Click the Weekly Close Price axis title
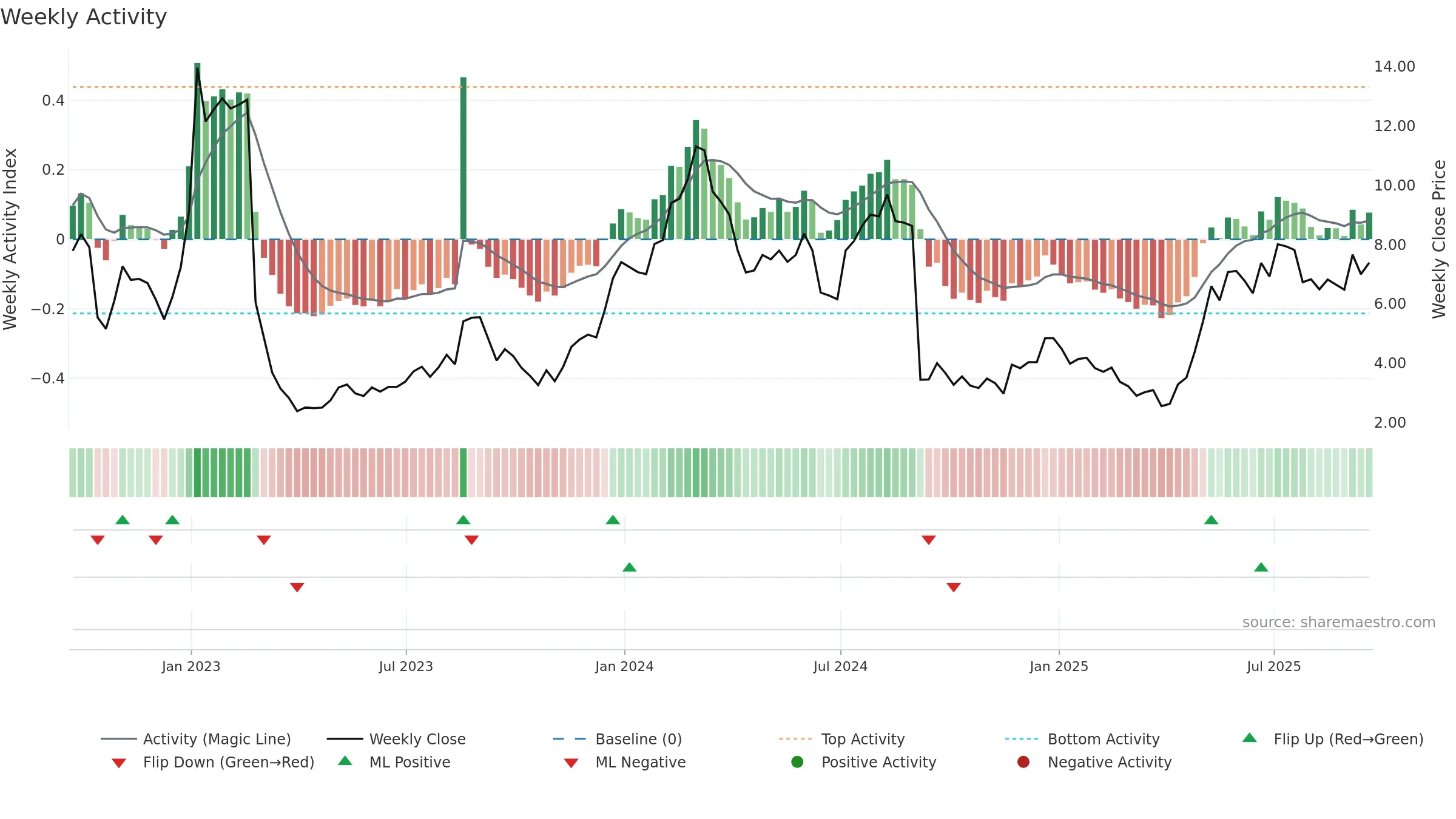The image size is (1456, 819). click(x=1439, y=239)
